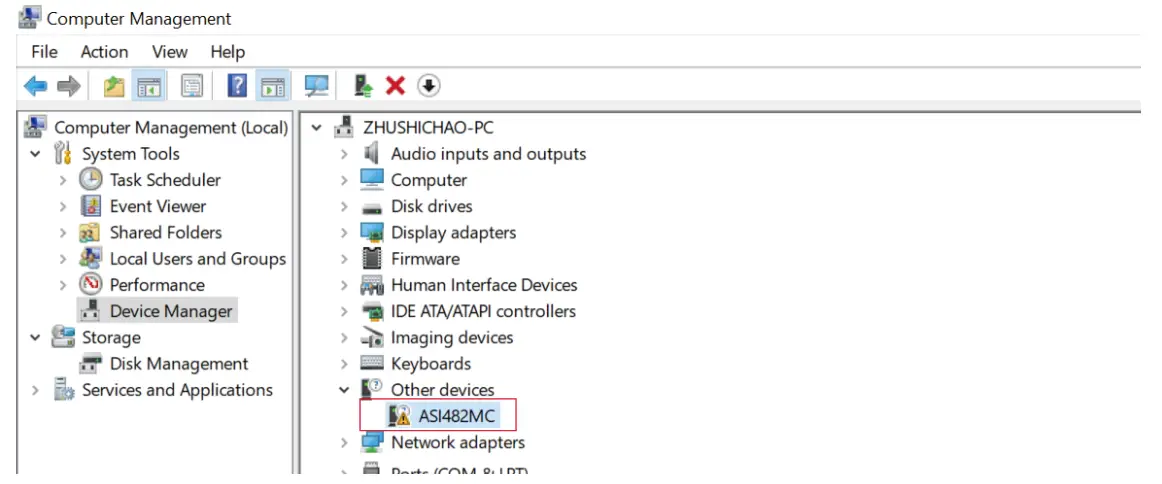Select the Disk drives label
Screen dimensions: 1162x484
[x=432, y=206]
